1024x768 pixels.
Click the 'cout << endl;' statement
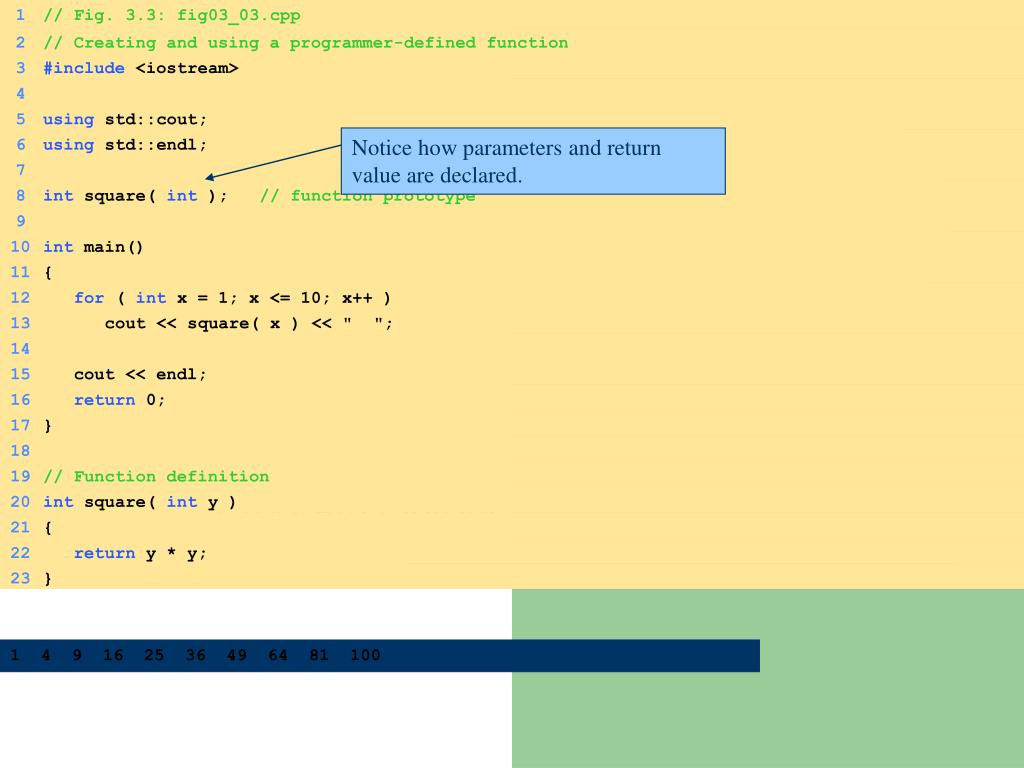point(140,375)
